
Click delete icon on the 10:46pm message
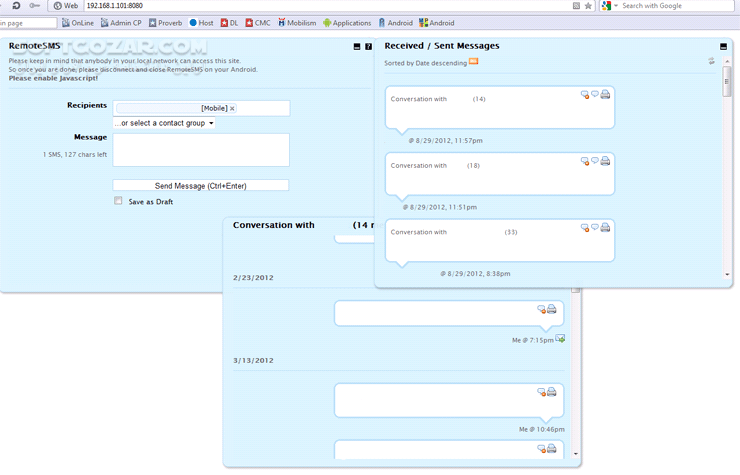(x=541, y=392)
